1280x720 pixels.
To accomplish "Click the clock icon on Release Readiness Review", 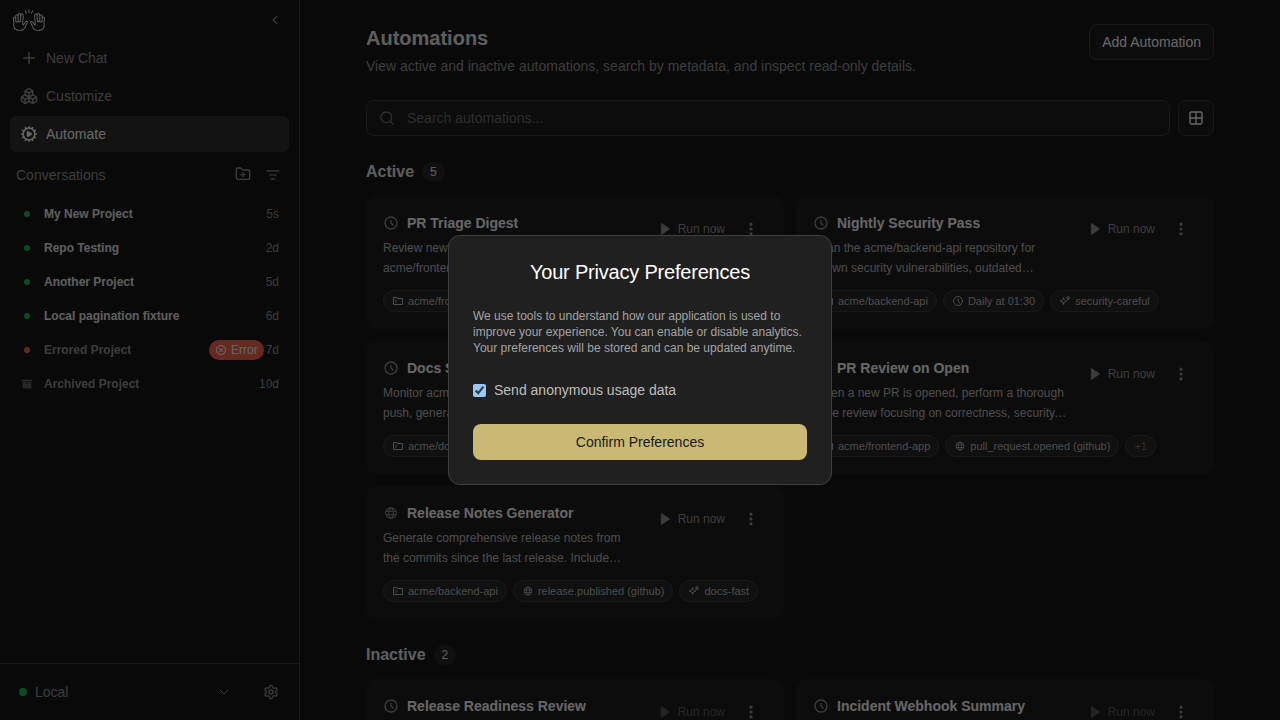I will (x=391, y=706).
